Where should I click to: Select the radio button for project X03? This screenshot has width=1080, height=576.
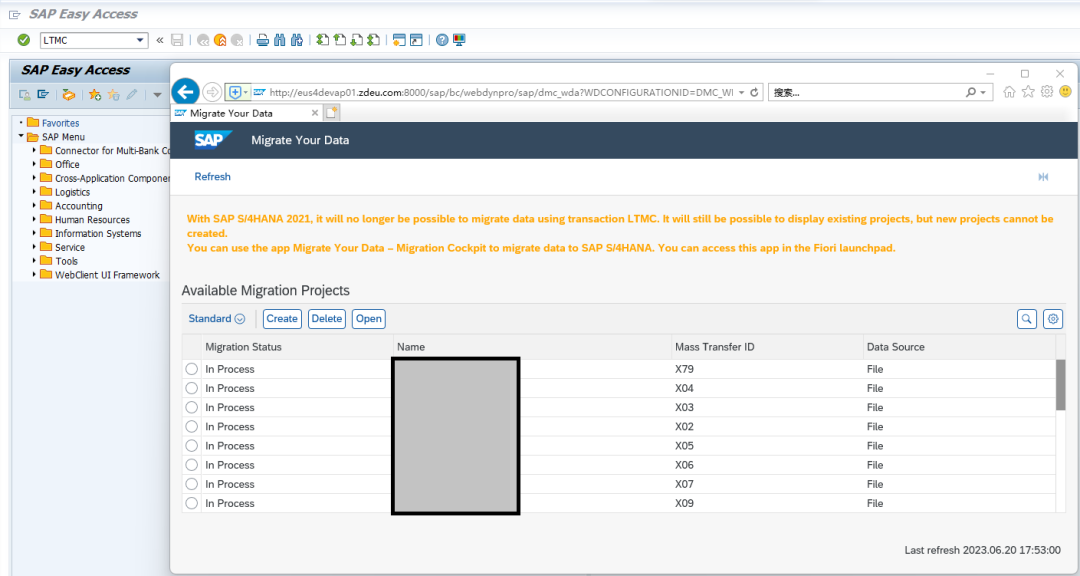191,407
